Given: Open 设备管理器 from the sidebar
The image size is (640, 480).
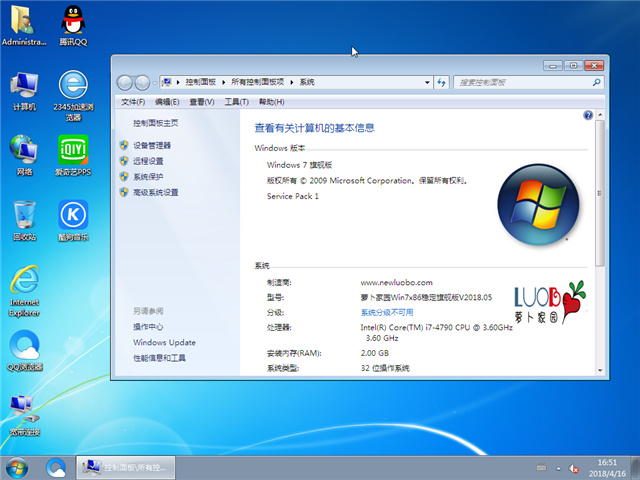Looking at the screenshot, I should click(152, 145).
